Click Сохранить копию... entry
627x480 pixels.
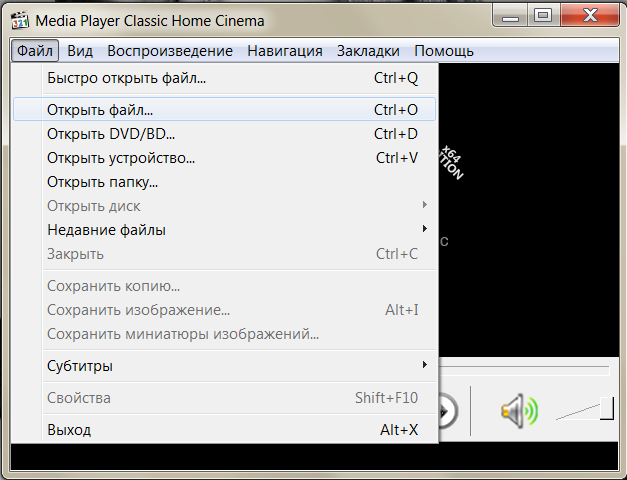click(225, 286)
